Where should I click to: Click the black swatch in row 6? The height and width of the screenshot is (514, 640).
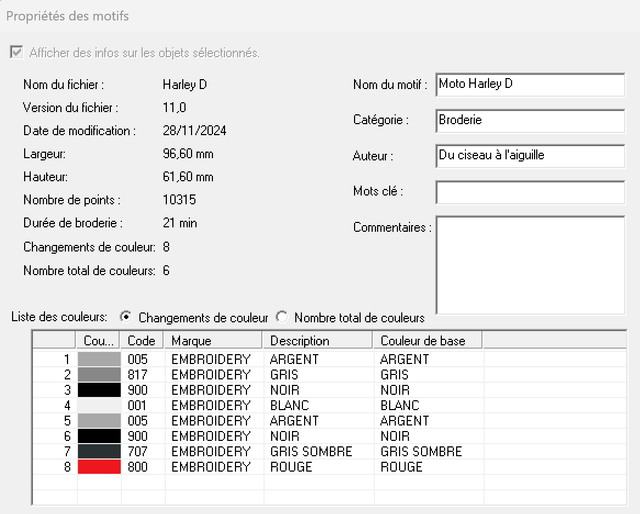tap(99, 436)
